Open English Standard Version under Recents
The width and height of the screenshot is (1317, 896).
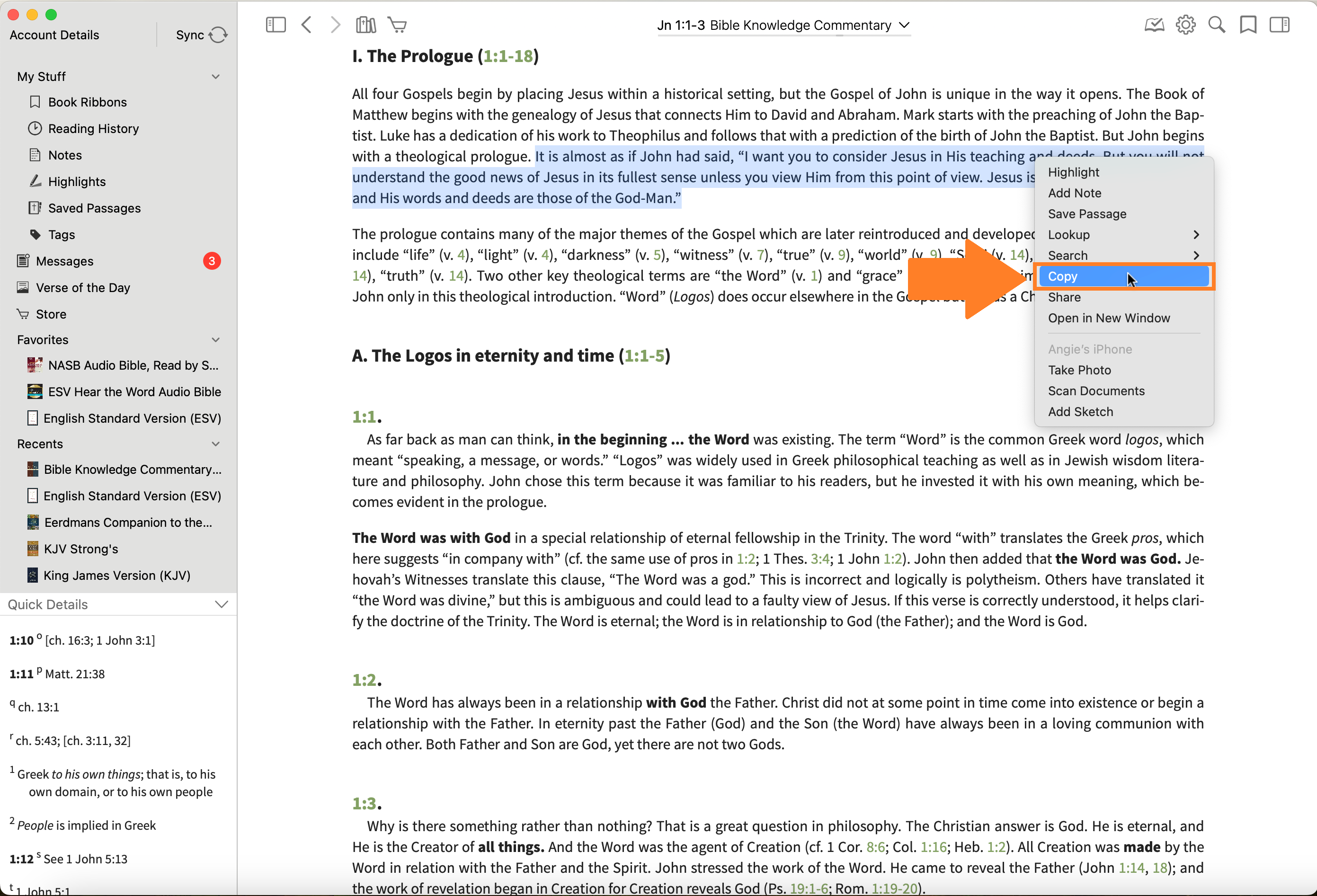[x=132, y=496]
